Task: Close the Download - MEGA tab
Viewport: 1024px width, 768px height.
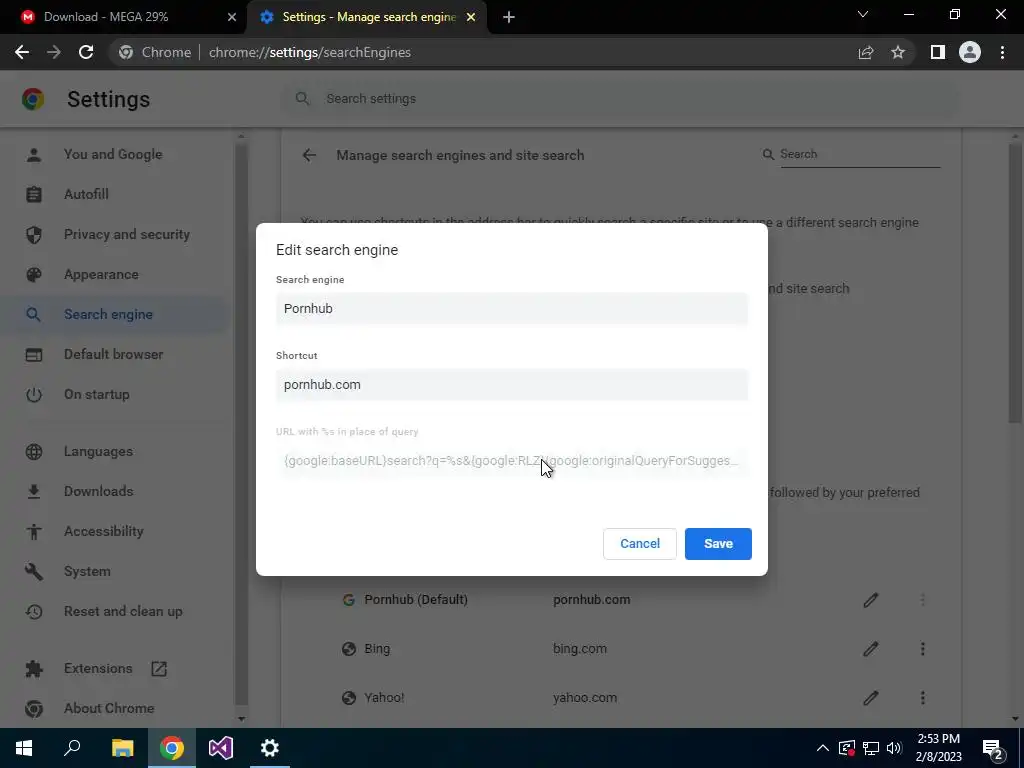Action: pos(232,17)
